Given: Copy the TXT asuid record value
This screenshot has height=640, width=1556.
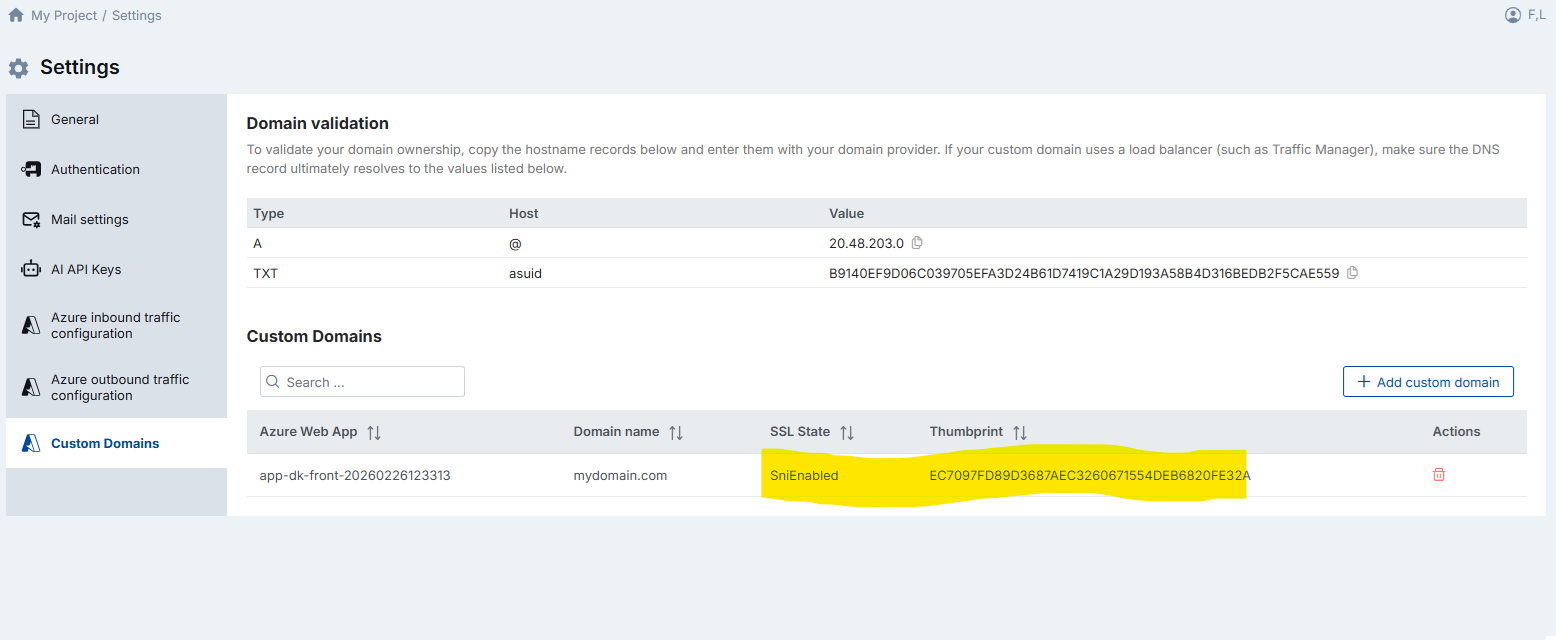Looking at the screenshot, I should [x=1352, y=271].
